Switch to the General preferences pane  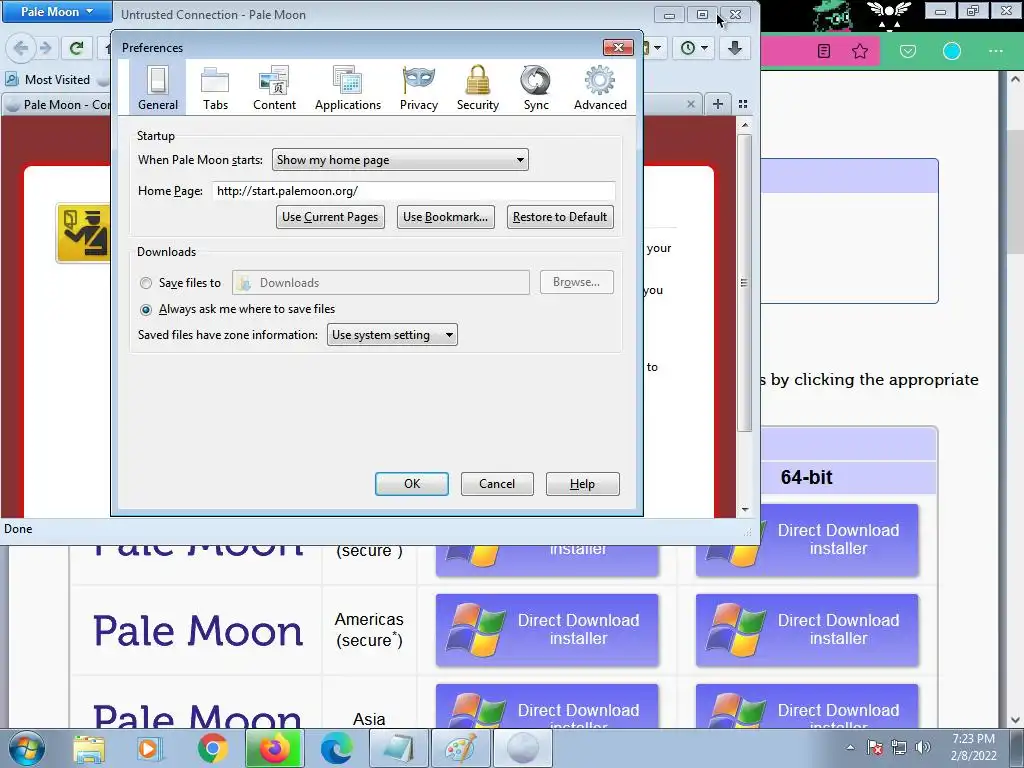(157, 88)
